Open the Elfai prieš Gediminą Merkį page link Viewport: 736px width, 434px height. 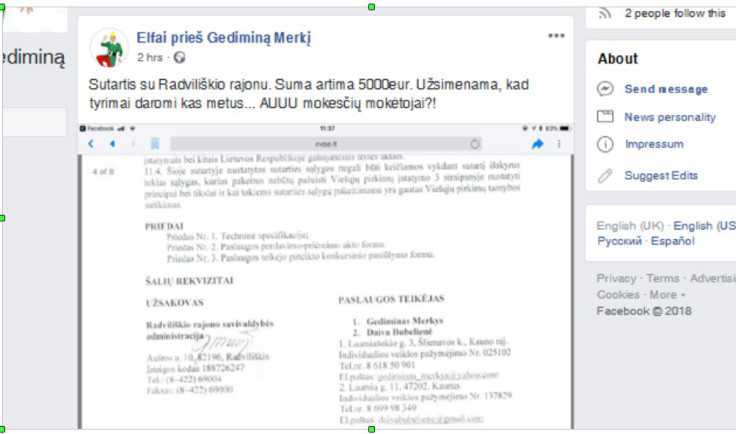[224, 38]
